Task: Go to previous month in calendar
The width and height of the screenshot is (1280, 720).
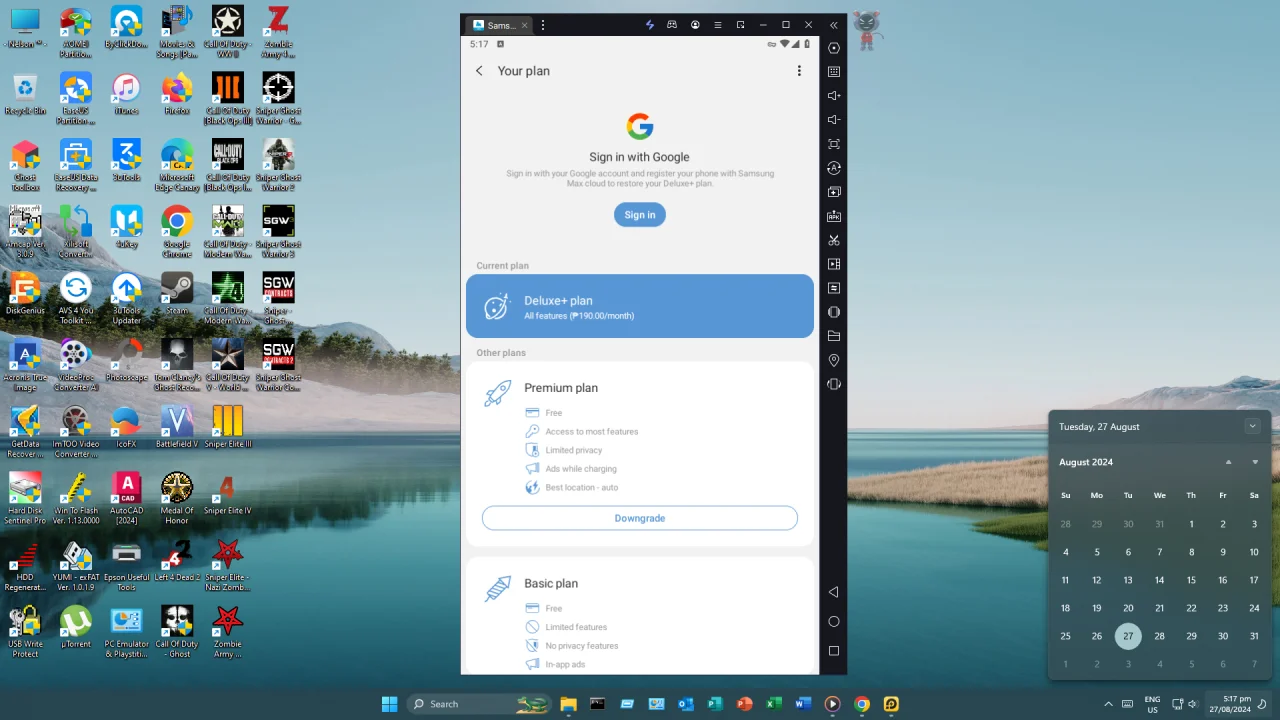Action: point(1228,462)
